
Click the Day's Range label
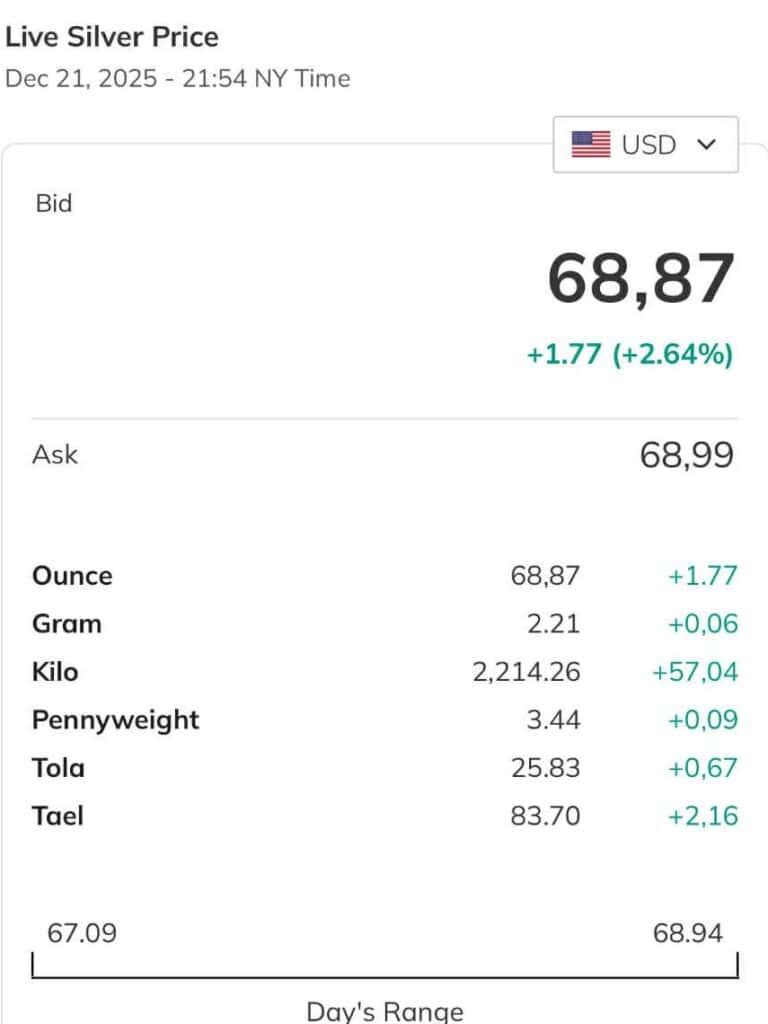[385, 1011]
